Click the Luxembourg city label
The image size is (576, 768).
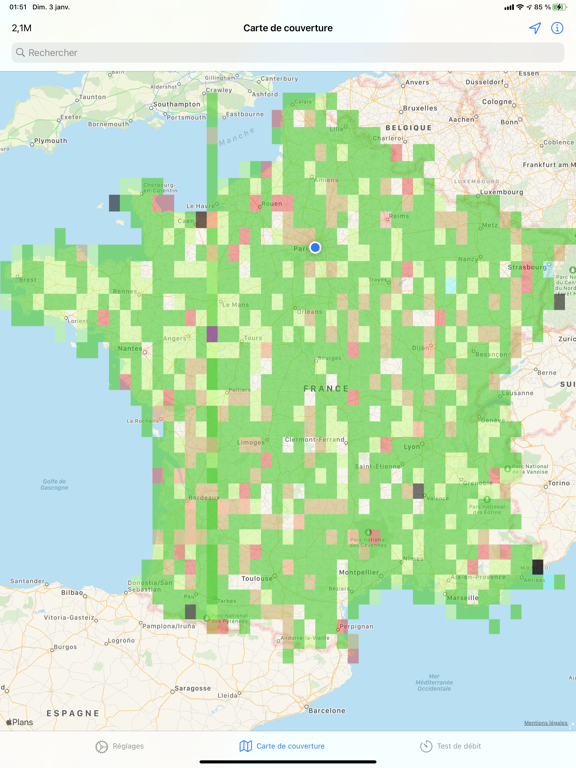coord(502,192)
